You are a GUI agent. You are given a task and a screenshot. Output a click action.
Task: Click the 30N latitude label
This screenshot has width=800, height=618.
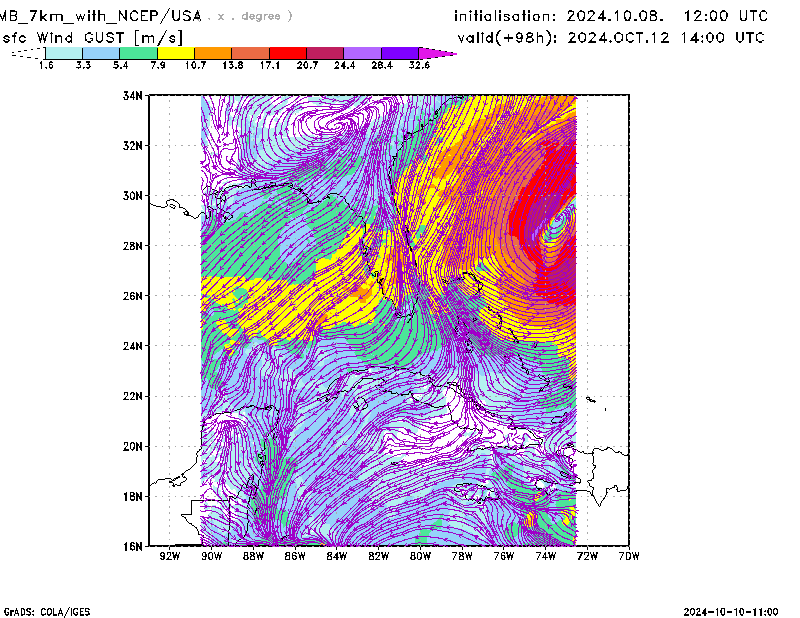pyautogui.click(x=133, y=195)
